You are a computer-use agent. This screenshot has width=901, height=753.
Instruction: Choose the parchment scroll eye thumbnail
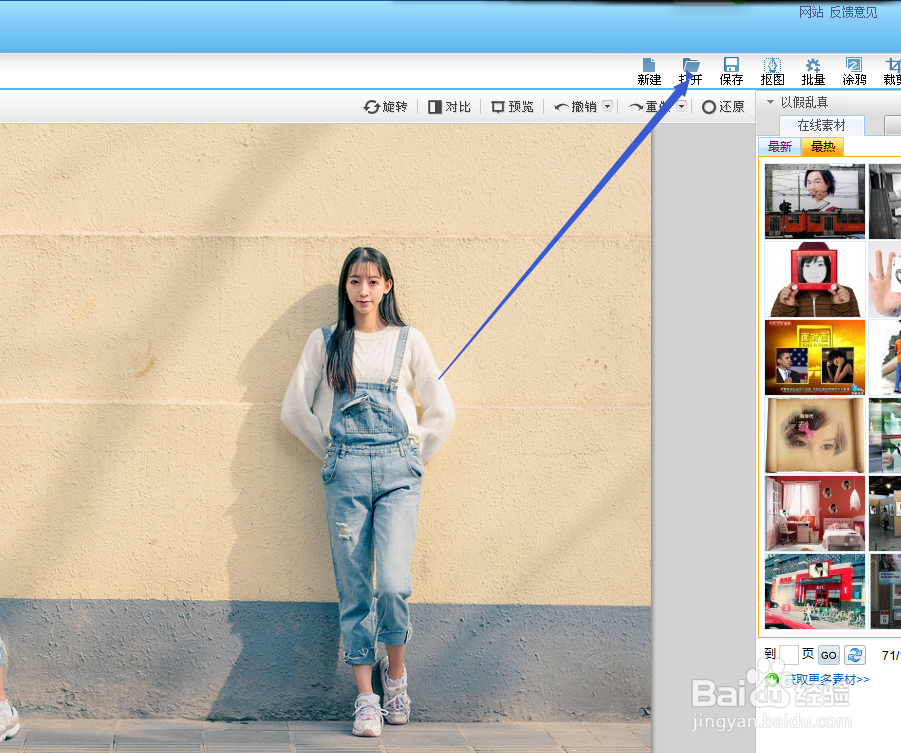[x=815, y=435]
